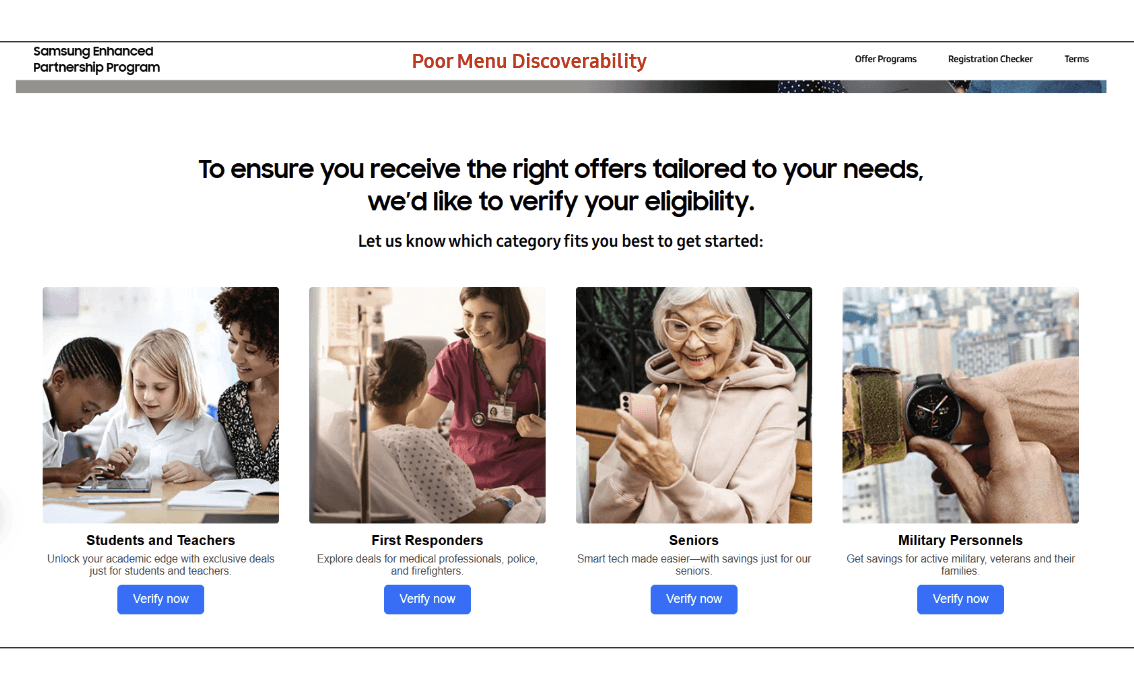Click the verify your eligibility headline
The width and height of the screenshot is (1134, 686).
pyautogui.click(x=560, y=185)
